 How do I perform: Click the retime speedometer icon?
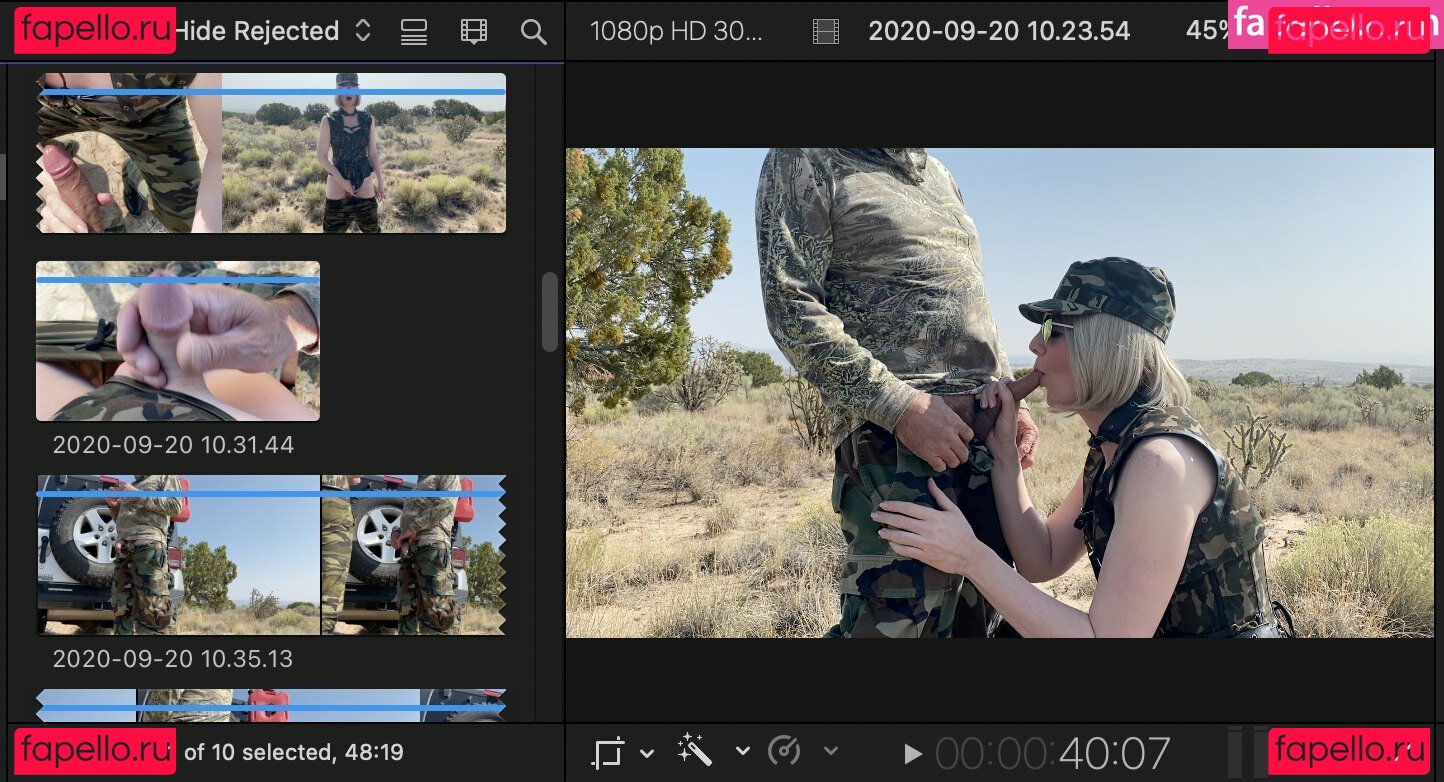(x=785, y=751)
